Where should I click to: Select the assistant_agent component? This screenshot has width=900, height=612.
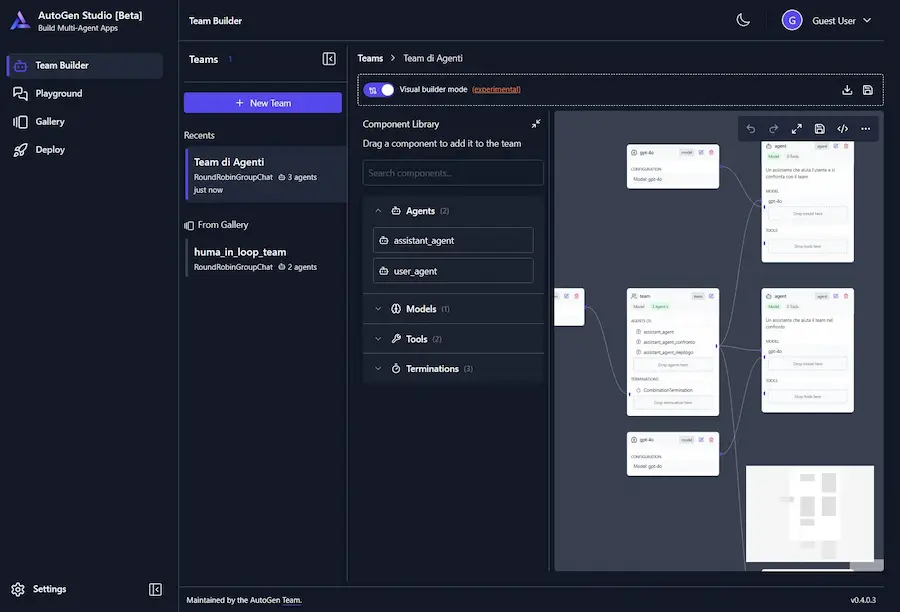click(453, 240)
